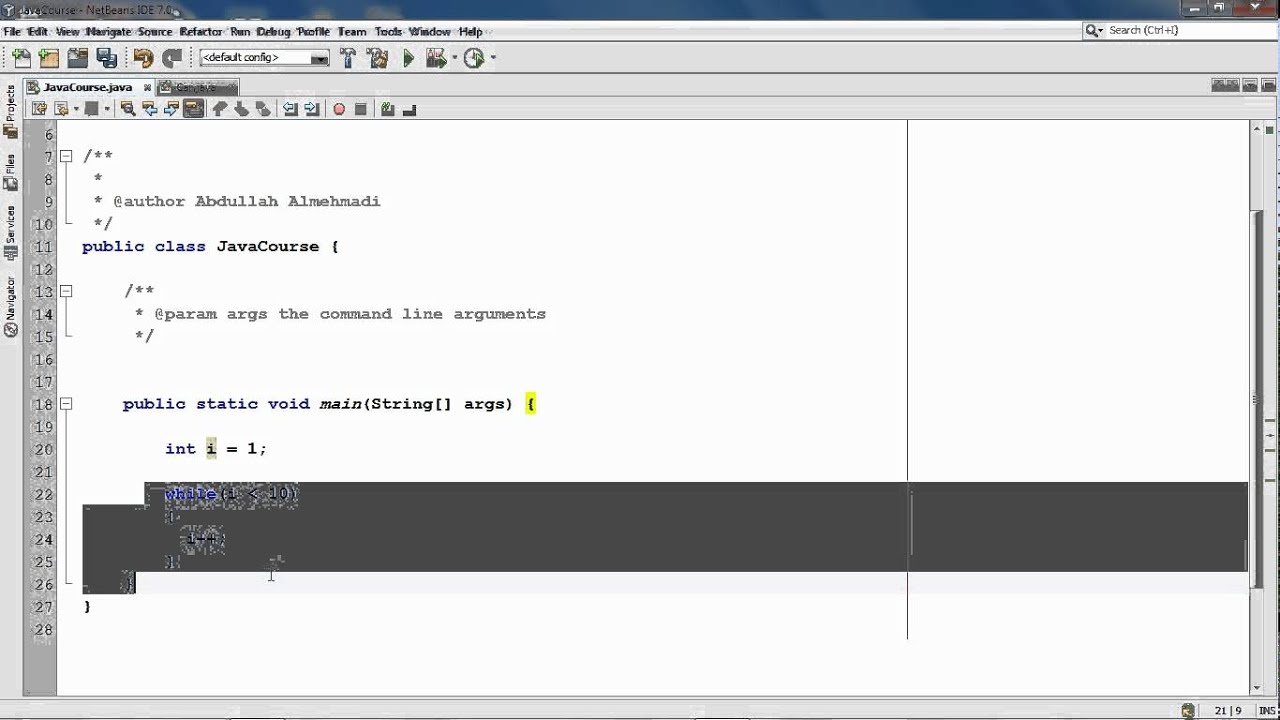Viewport: 1280px width, 720px height.
Task: Switch to the second editor tab
Action: (x=197, y=87)
